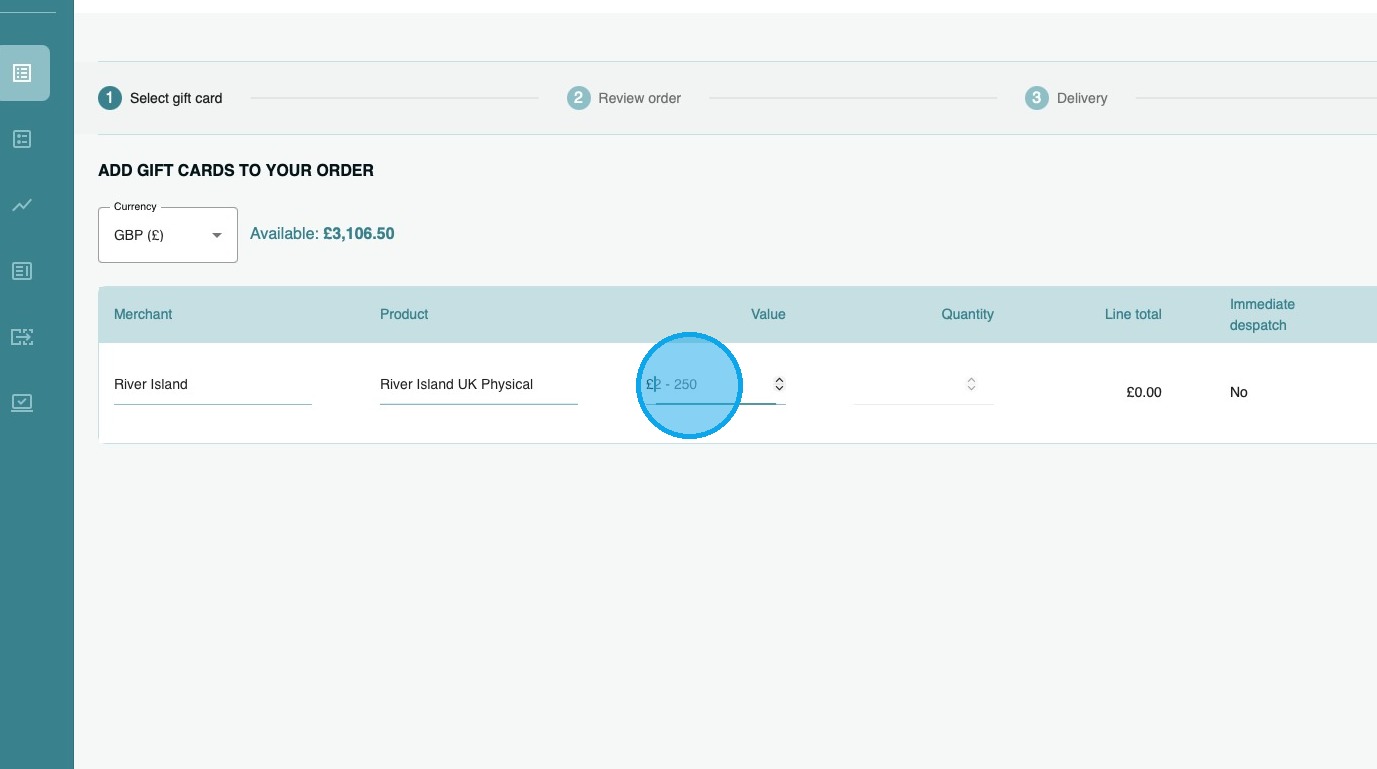Image resolution: width=1377 pixels, height=769 pixels.
Task: Go to step 2 Review order
Action: [x=624, y=98]
